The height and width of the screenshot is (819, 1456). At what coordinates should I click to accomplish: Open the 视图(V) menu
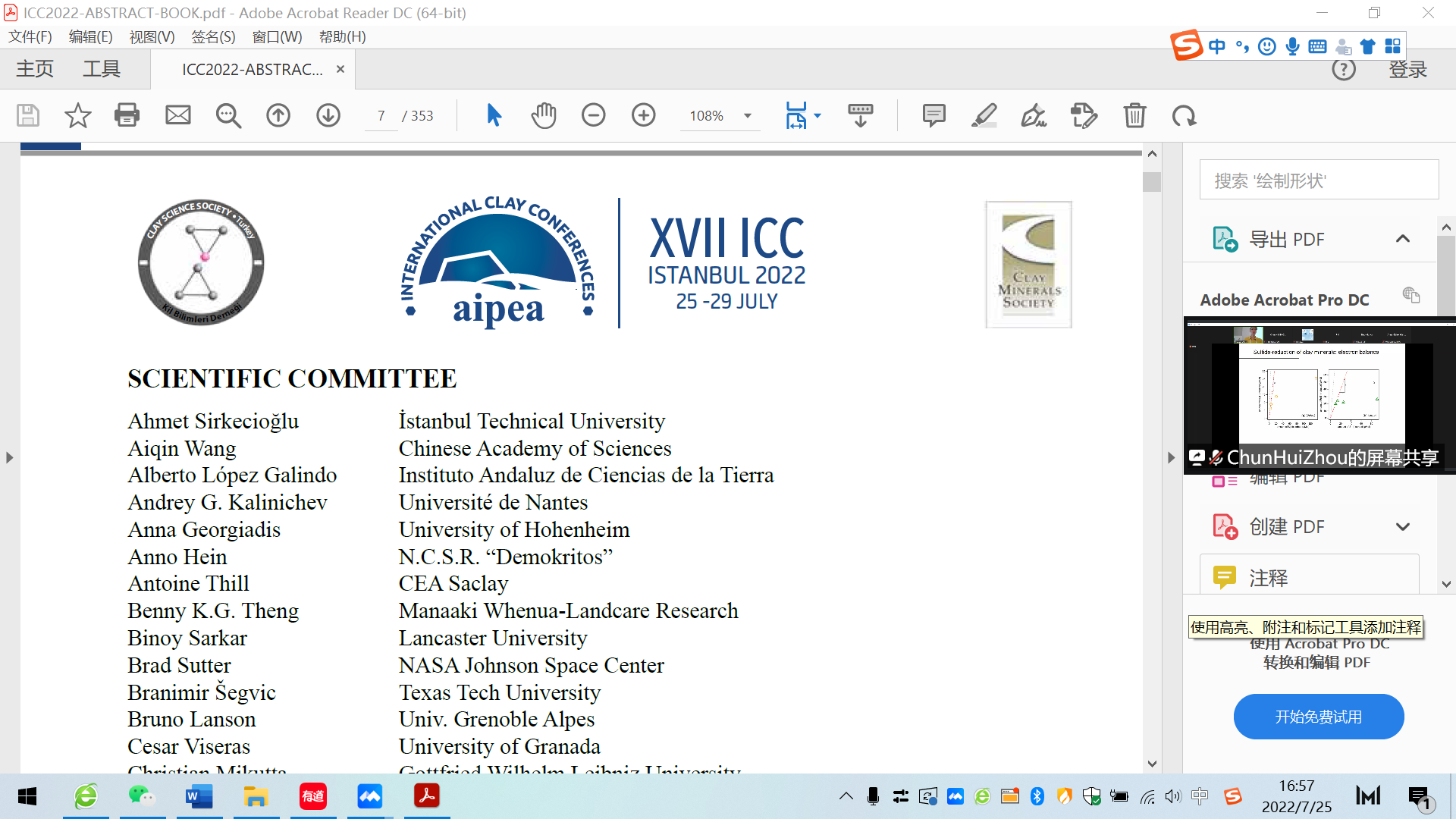[x=152, y=37]
